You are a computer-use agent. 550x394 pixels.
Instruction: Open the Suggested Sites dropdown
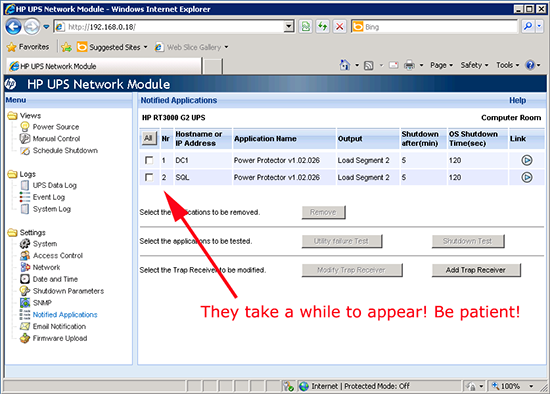coord(112,47)
